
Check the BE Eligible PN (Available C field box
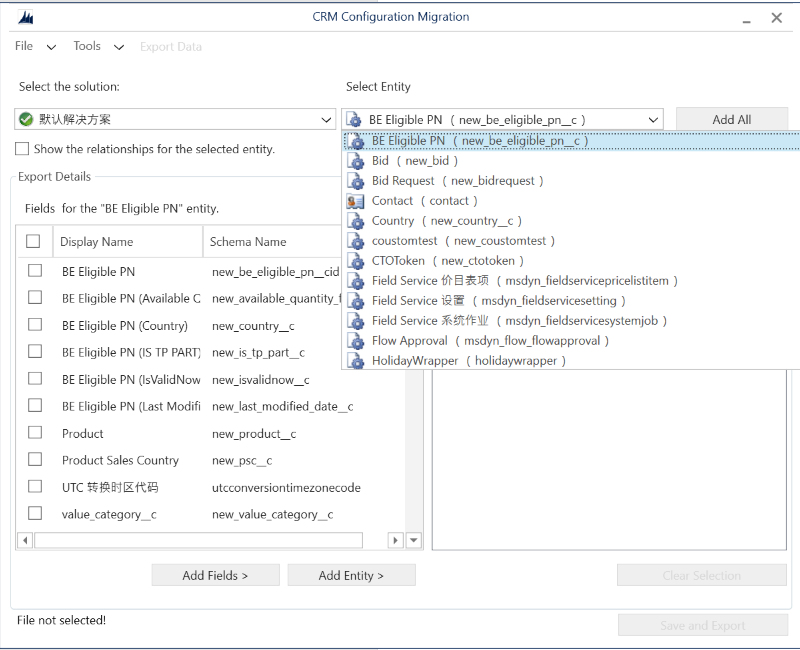[35, 297]
